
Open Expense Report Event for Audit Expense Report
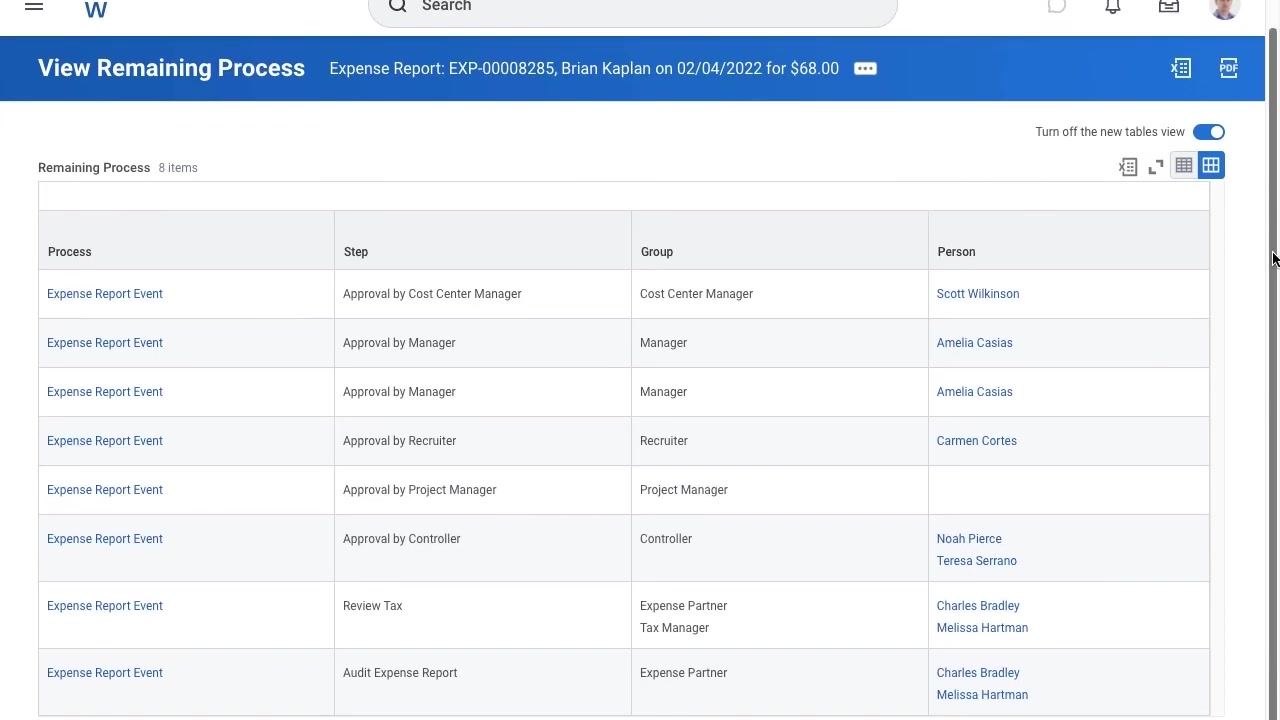[x=105, y=673]
